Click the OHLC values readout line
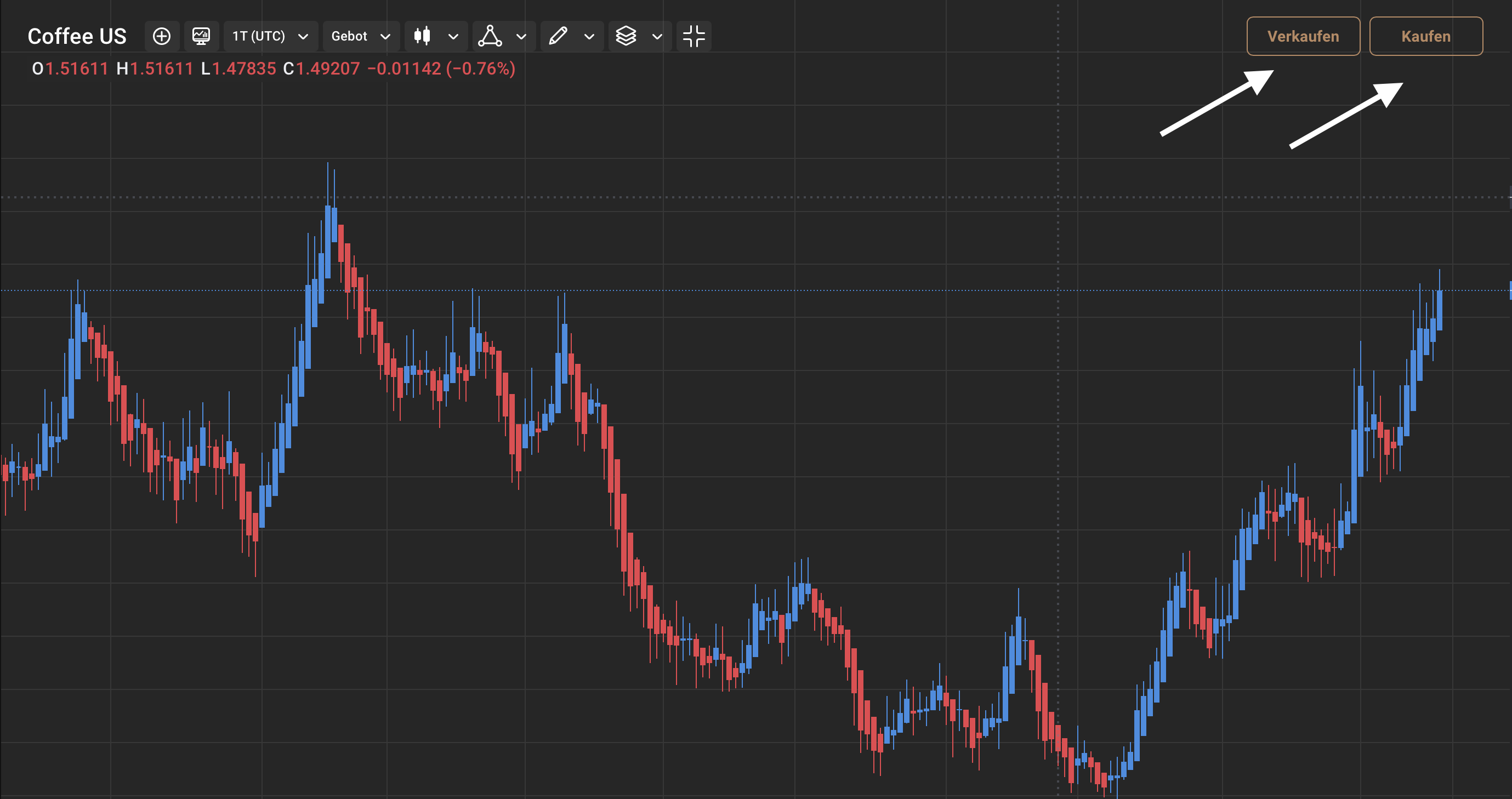Viewport: 1512px width, 799px height. tap(274, 69)
